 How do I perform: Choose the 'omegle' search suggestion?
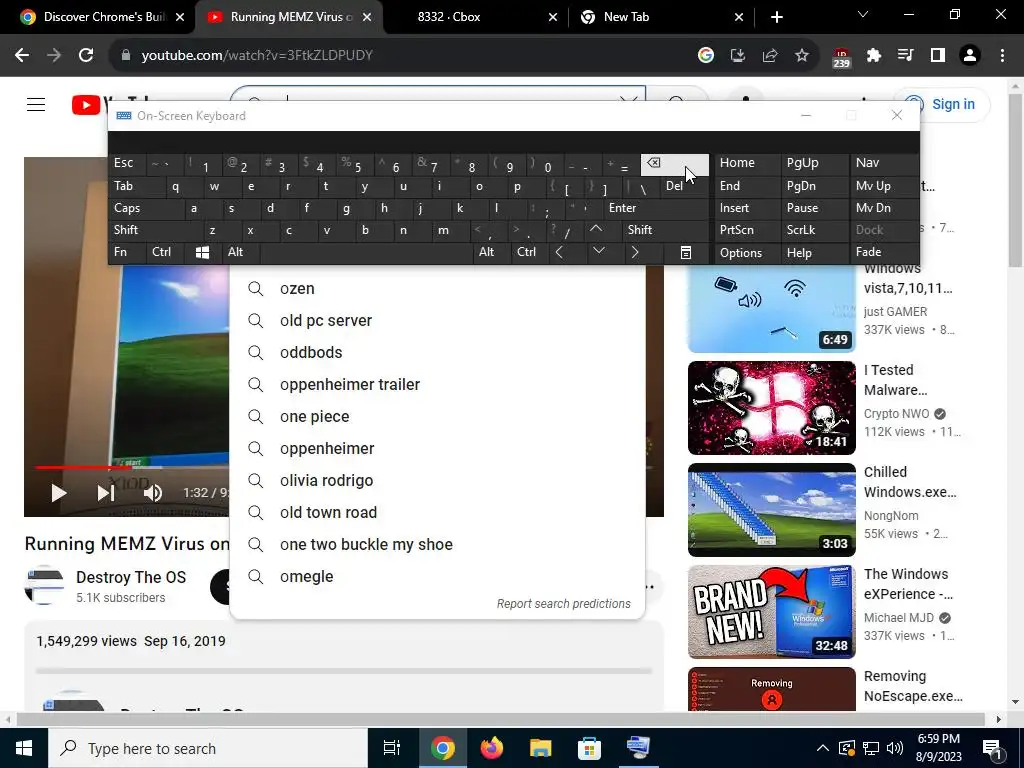click(x=438, y=577)
